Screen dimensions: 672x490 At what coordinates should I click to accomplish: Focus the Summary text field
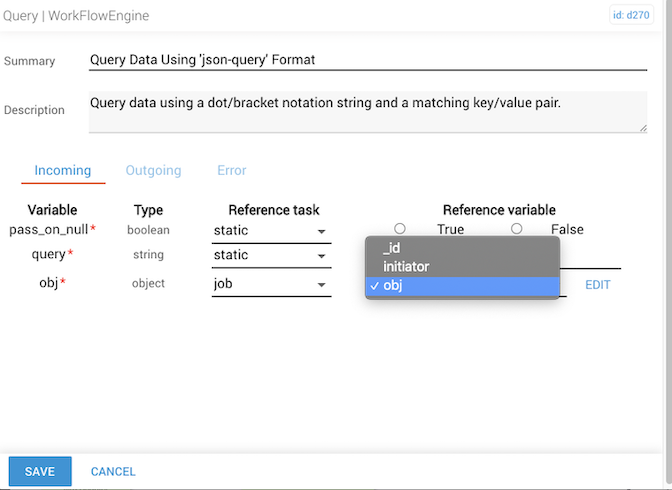[x=367, y=60]
